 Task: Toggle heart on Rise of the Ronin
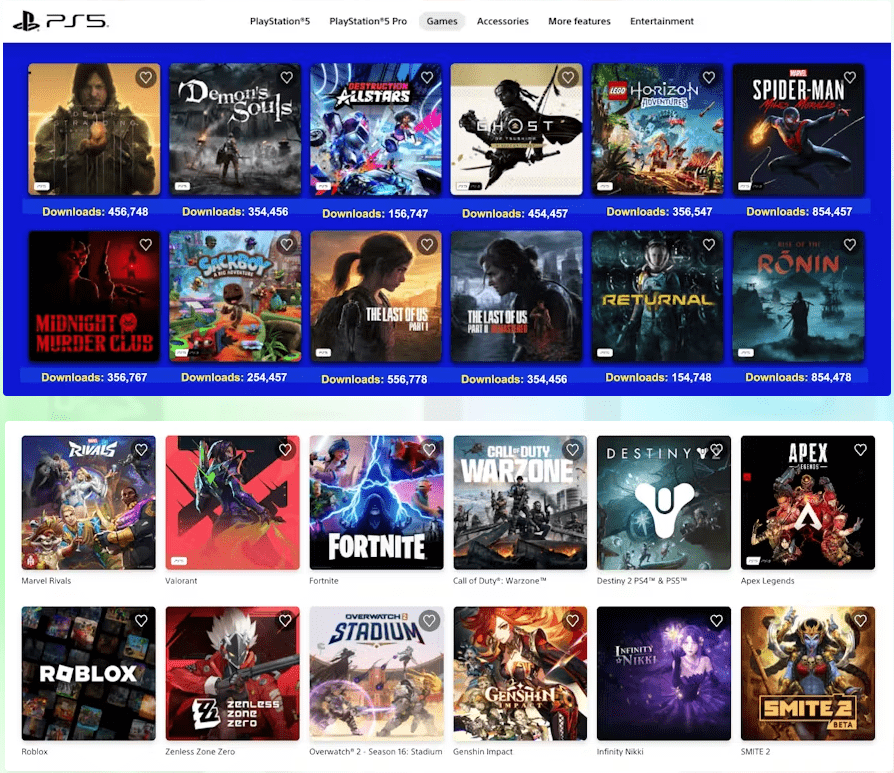[x=850, y=245]
